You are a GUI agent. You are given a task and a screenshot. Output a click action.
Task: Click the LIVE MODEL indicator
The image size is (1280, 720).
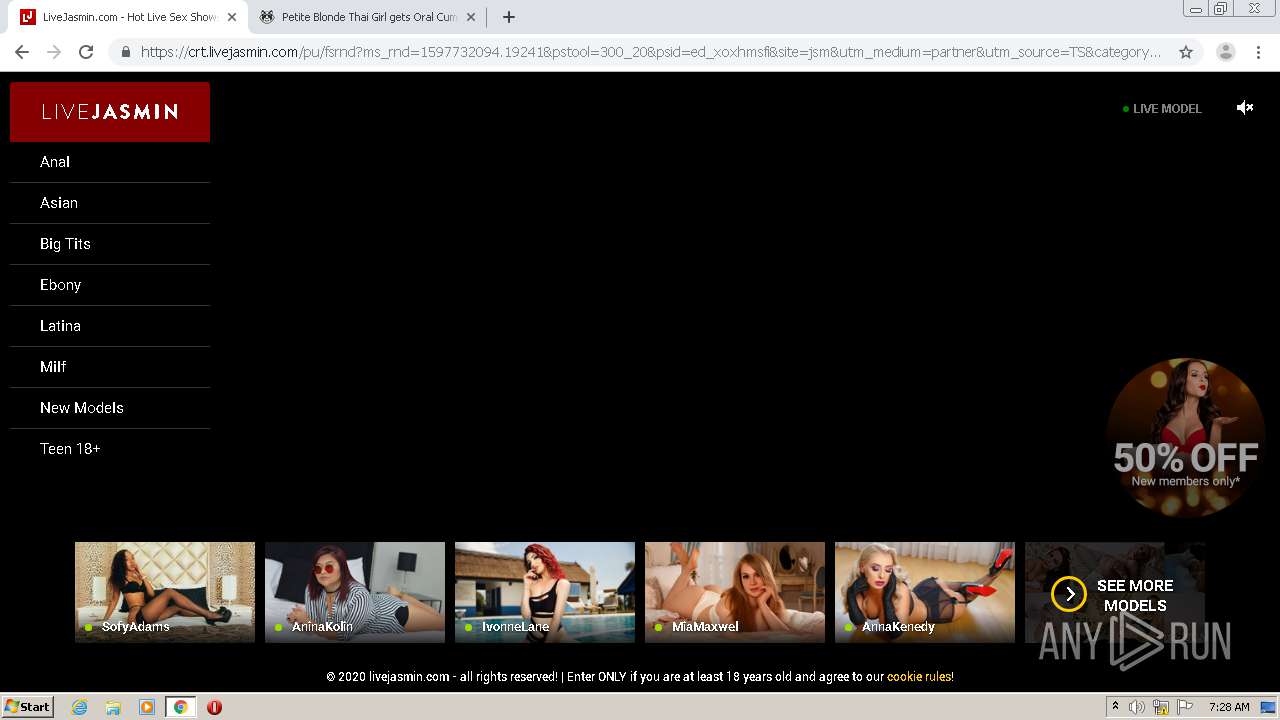click(1162, 108)
